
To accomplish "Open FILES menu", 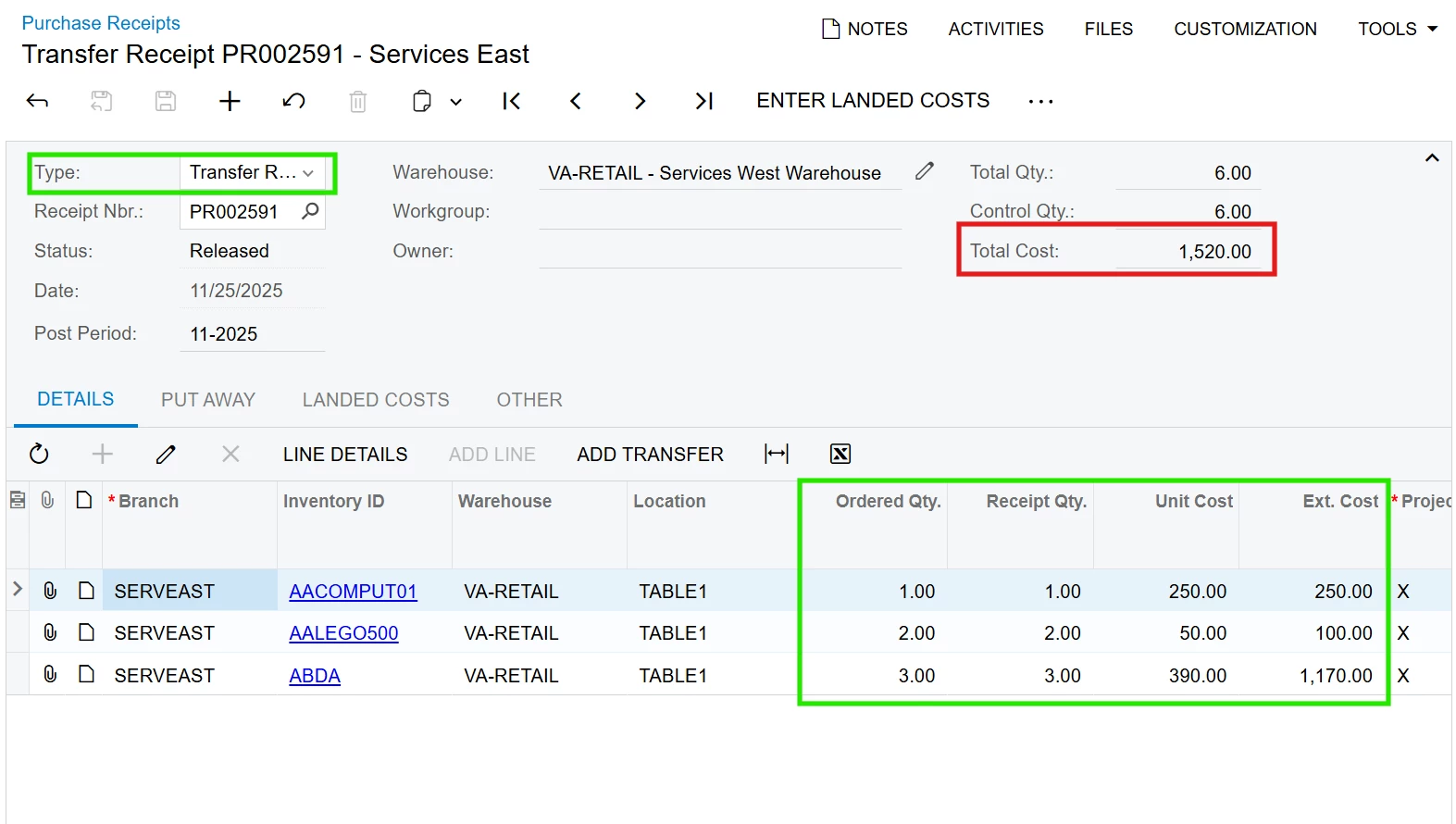I will pos(1109,29).
